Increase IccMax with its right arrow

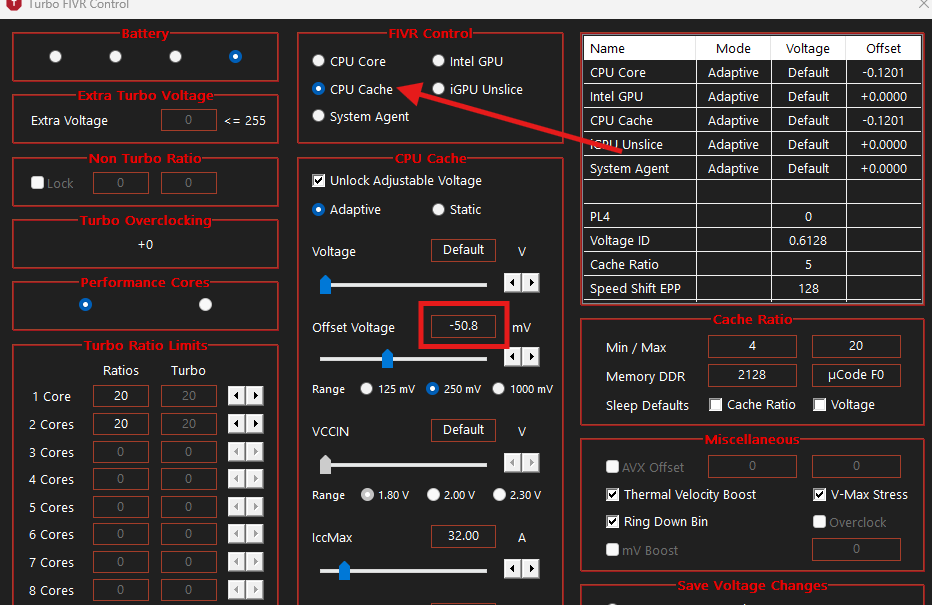(x=531, y=569)
